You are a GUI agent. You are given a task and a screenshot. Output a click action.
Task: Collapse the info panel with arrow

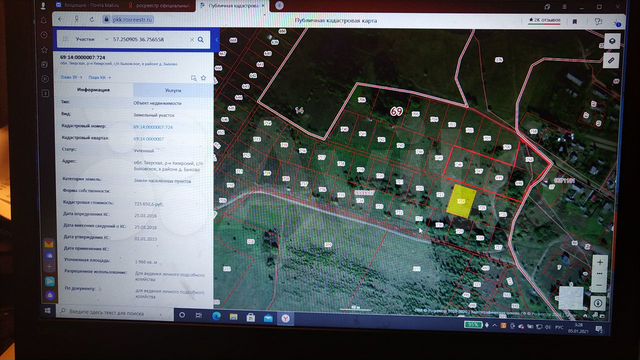coord(216,40)
